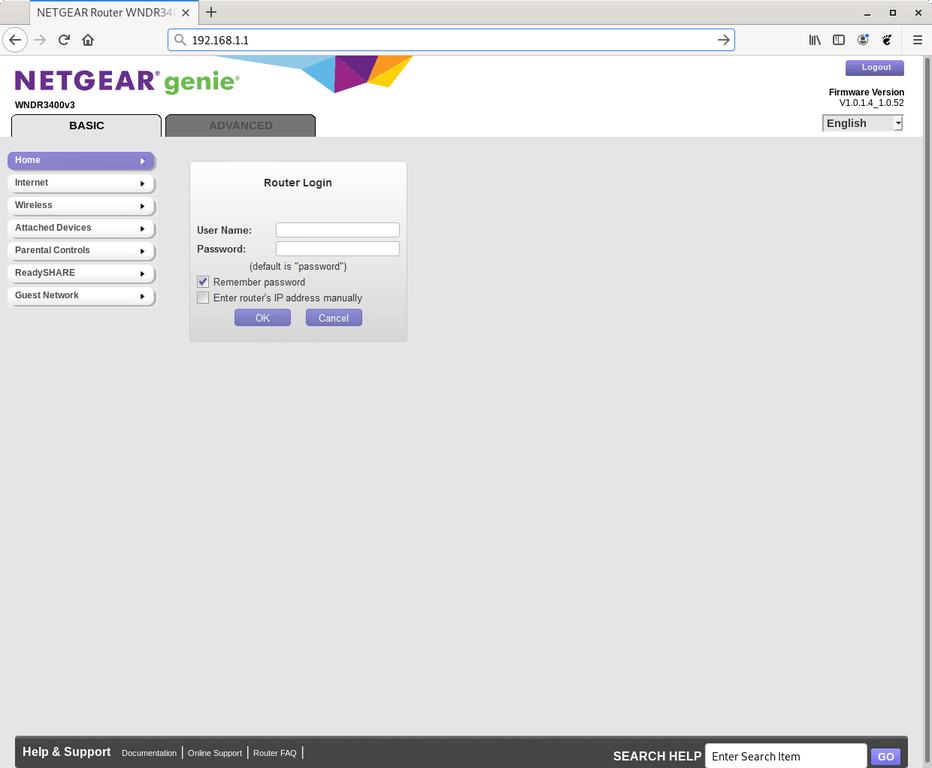Expand the Wireless sidebar menu item
This screenshot has width=932, height=768.
click(81, 206)
